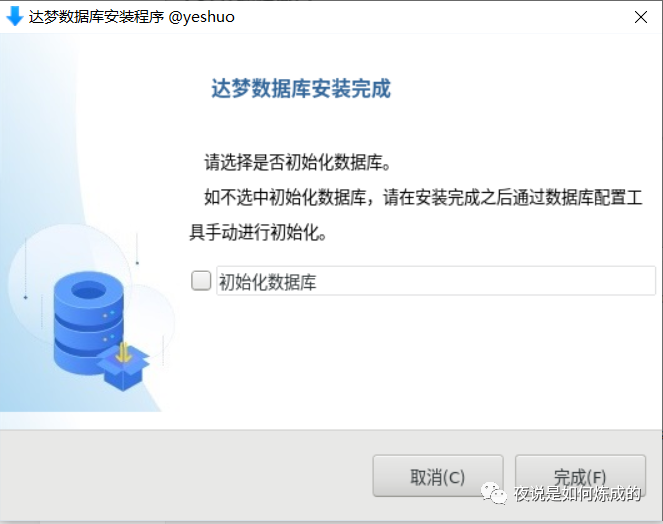Click the 达梦数据库安装程序 @yeshuo window title
The image size is (663, 524).
pyautogui.click(x=132, y=17)
